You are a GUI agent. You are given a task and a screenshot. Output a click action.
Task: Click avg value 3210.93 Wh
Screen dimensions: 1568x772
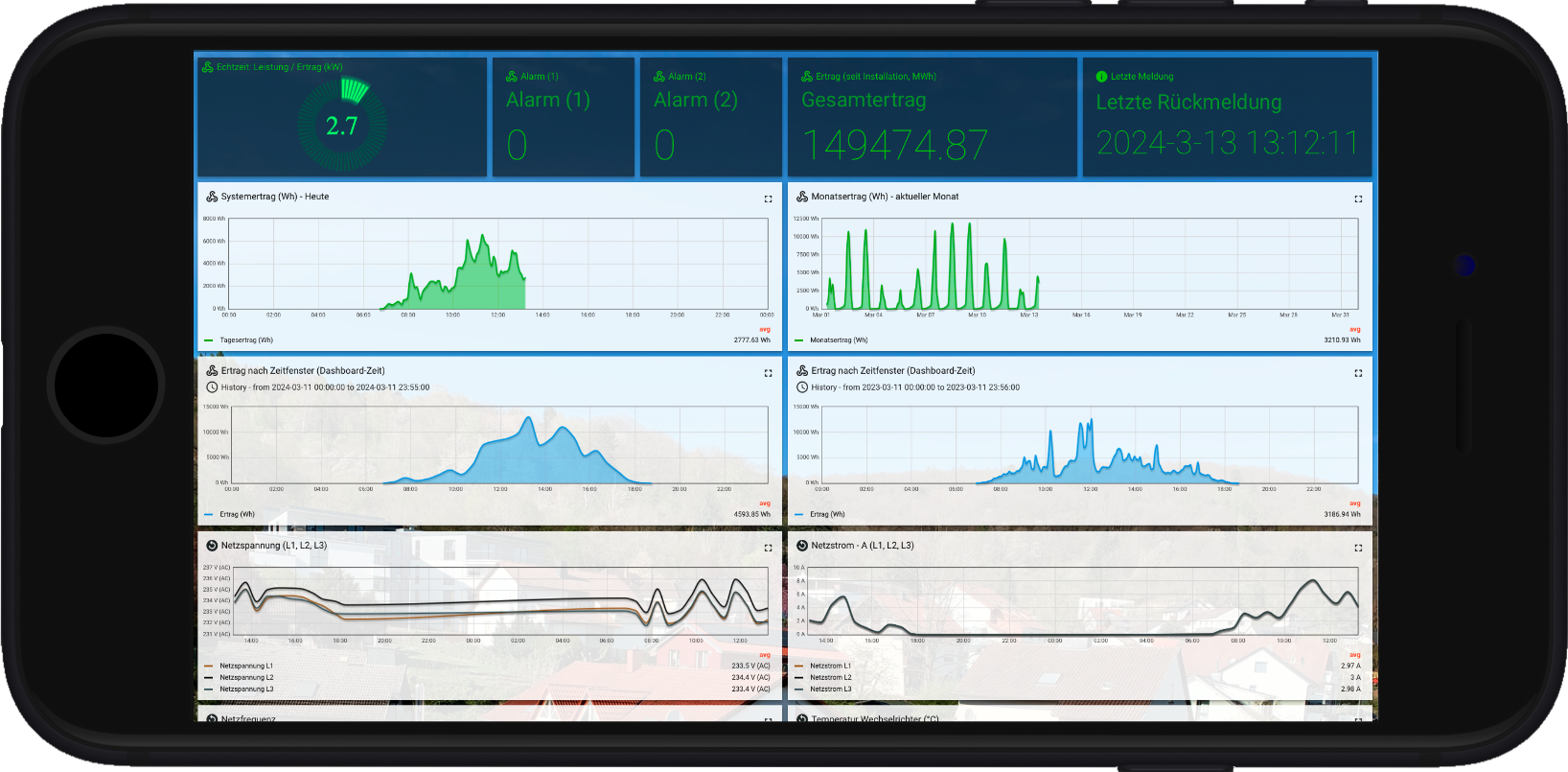[1343, 340]
